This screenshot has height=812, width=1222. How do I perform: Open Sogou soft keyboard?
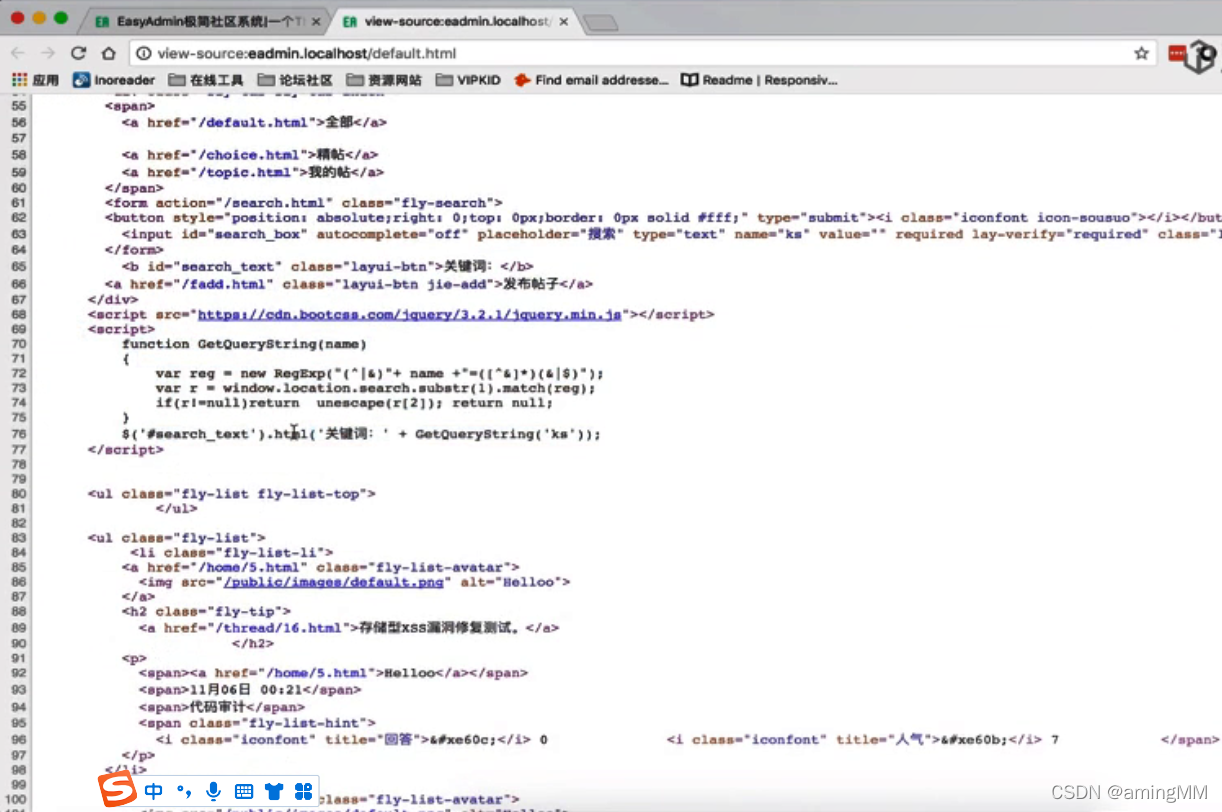[x=244, y=792]
